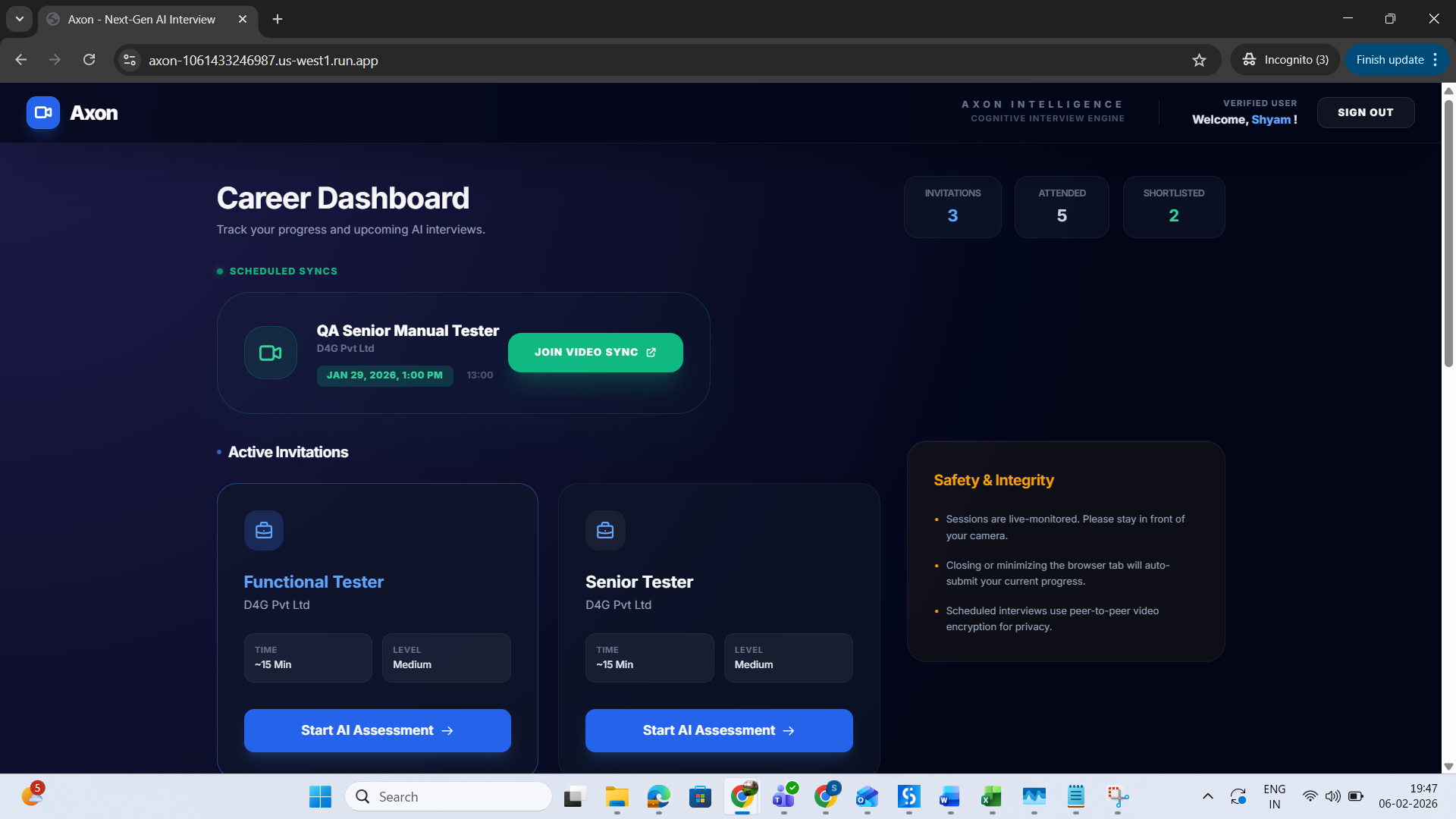Join video sync for QA Senior Manual Tester
The height and width of the screenshot is (819, 1456).
click(x=595, y=353)
